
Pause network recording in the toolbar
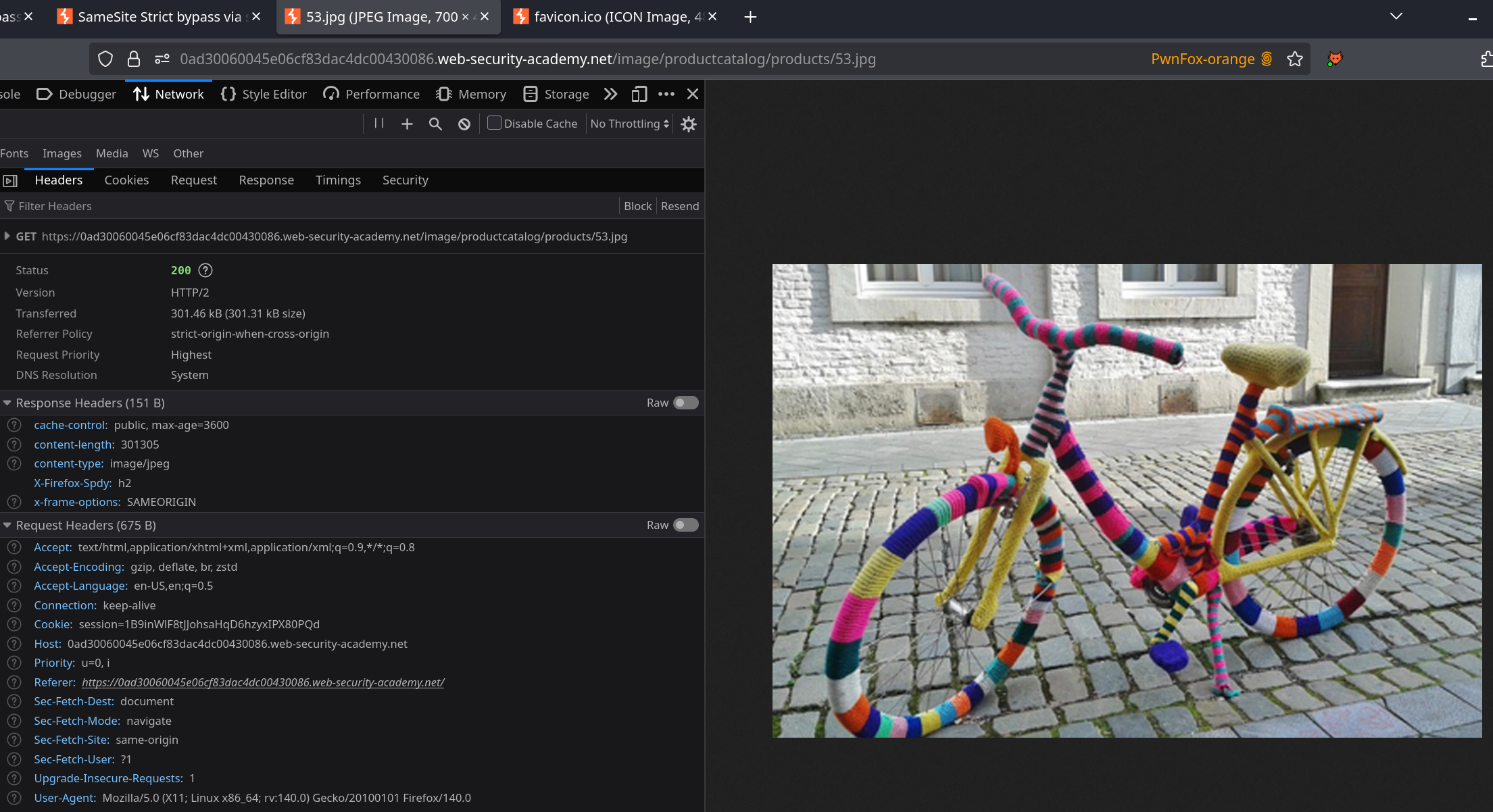tap(379, 124)
